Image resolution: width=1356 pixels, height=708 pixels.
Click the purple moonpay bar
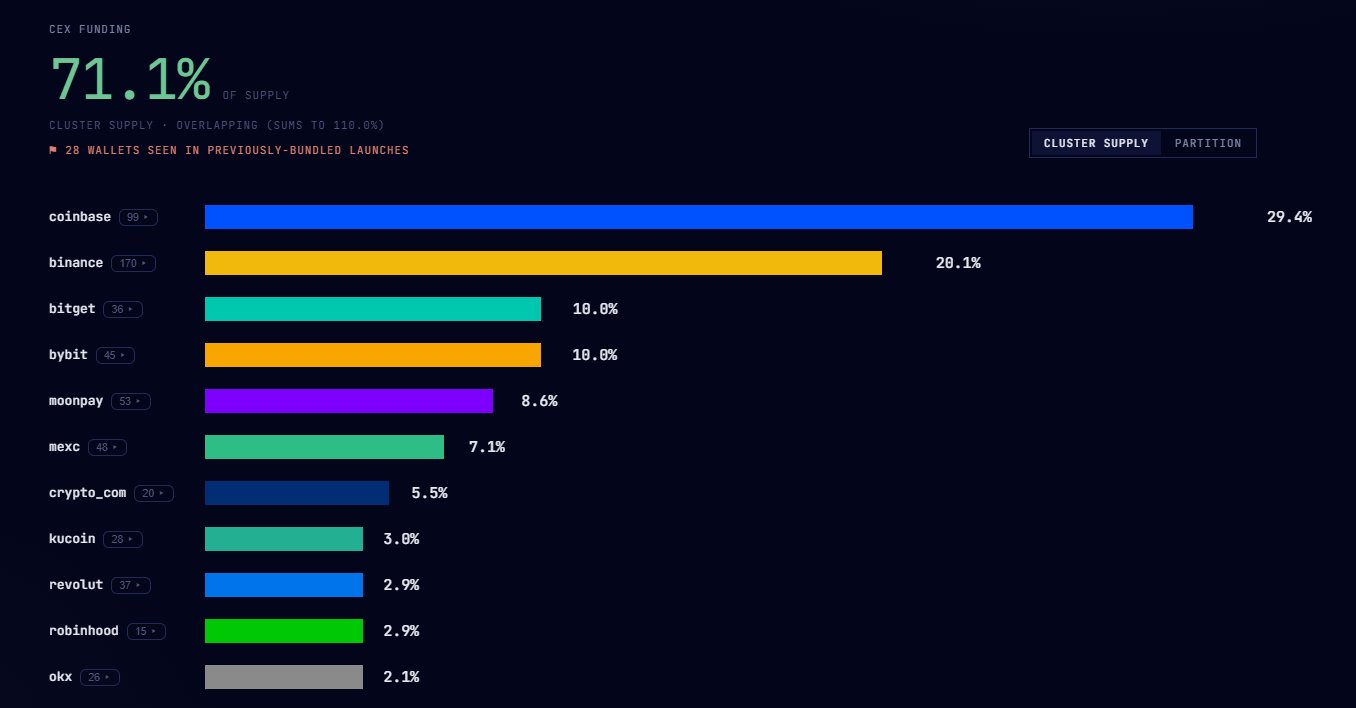point(349,401)
